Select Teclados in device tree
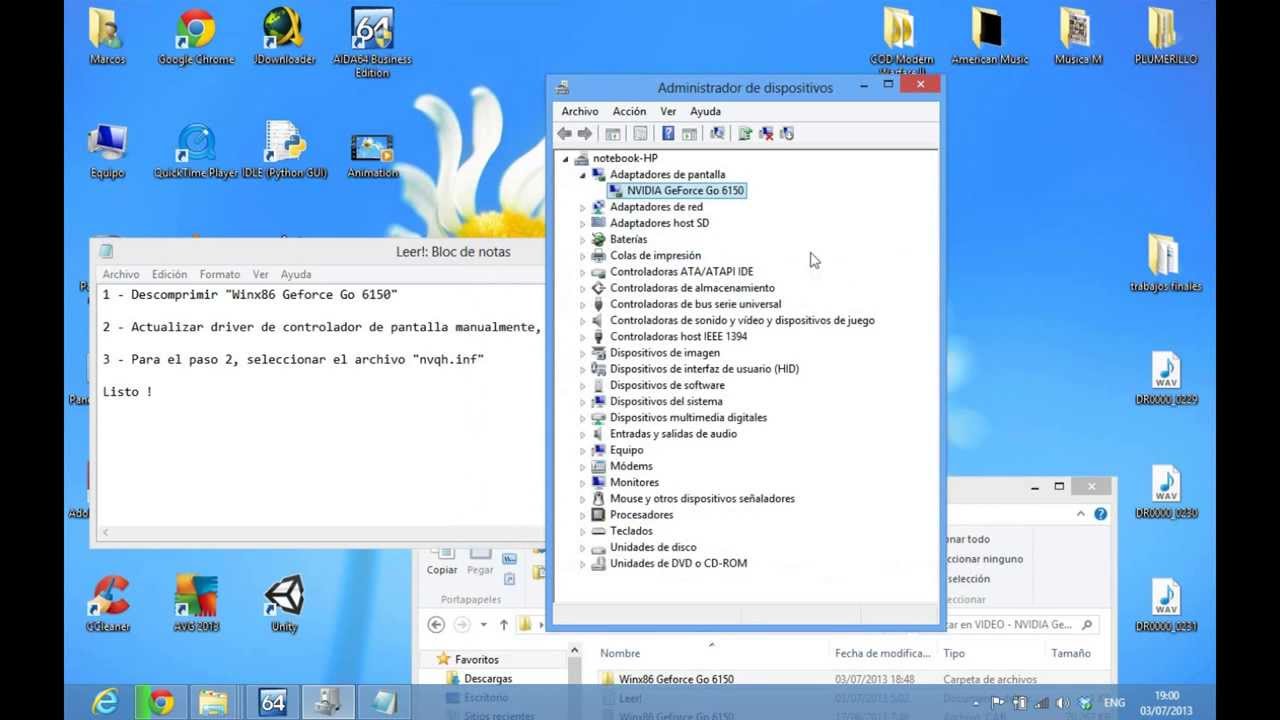This screenshot has width=1280, height=720. point(631,531)
